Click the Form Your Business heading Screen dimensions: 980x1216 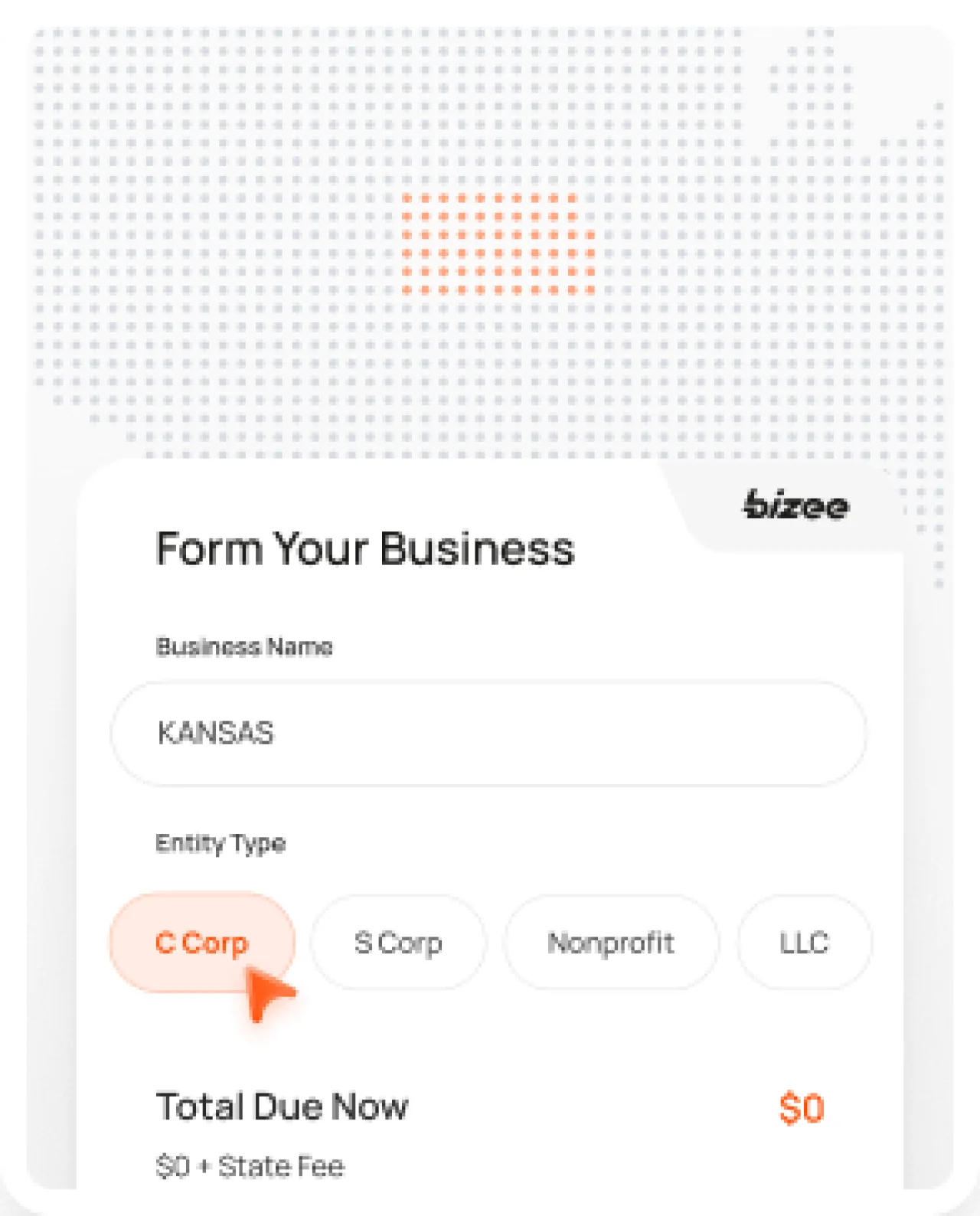coord(365,548)
